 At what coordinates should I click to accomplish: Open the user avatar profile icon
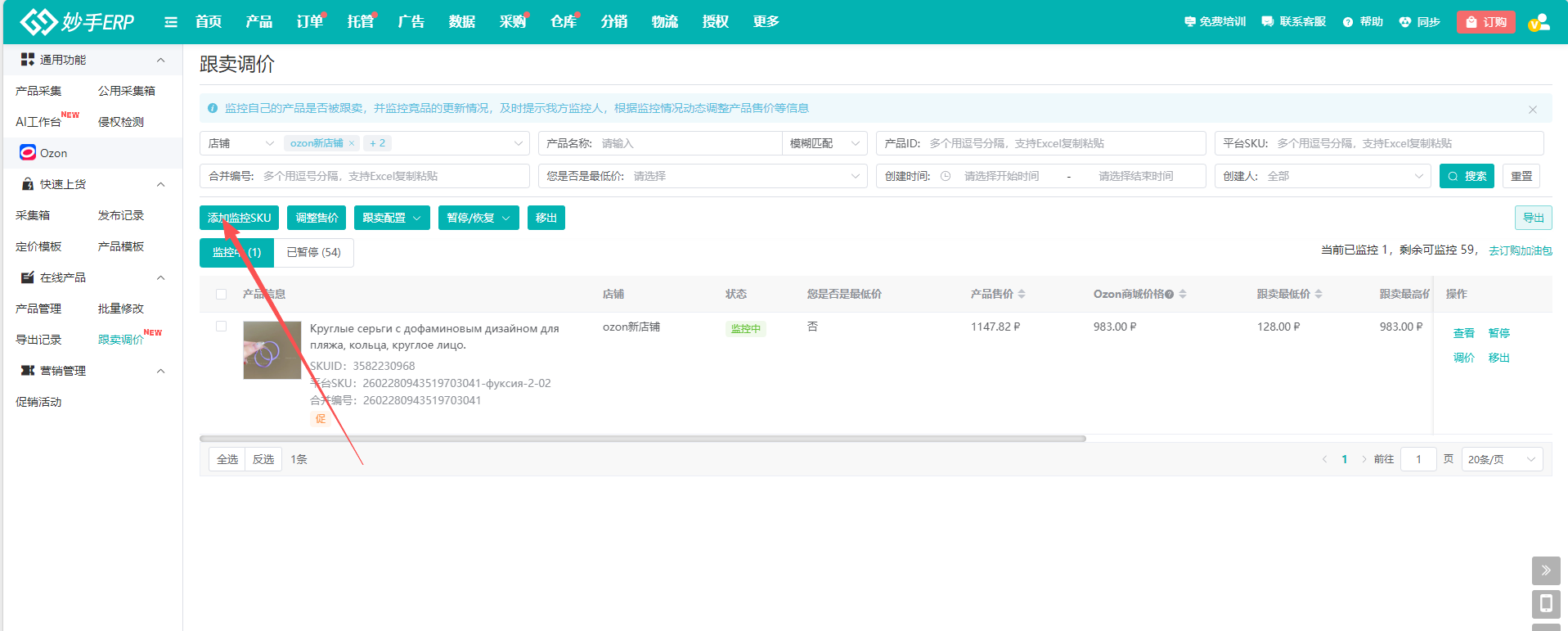point(1539,22)
